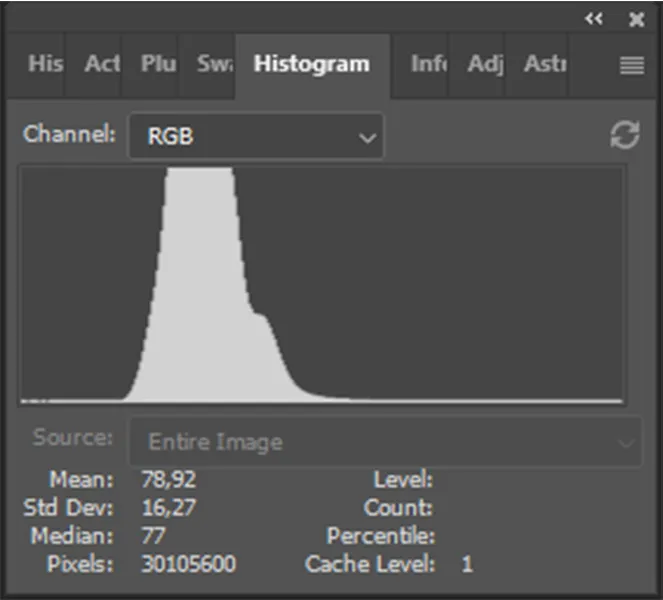Select the Histogram tab
The width and height of the screenshot is (663, 600).
point(311,65)
